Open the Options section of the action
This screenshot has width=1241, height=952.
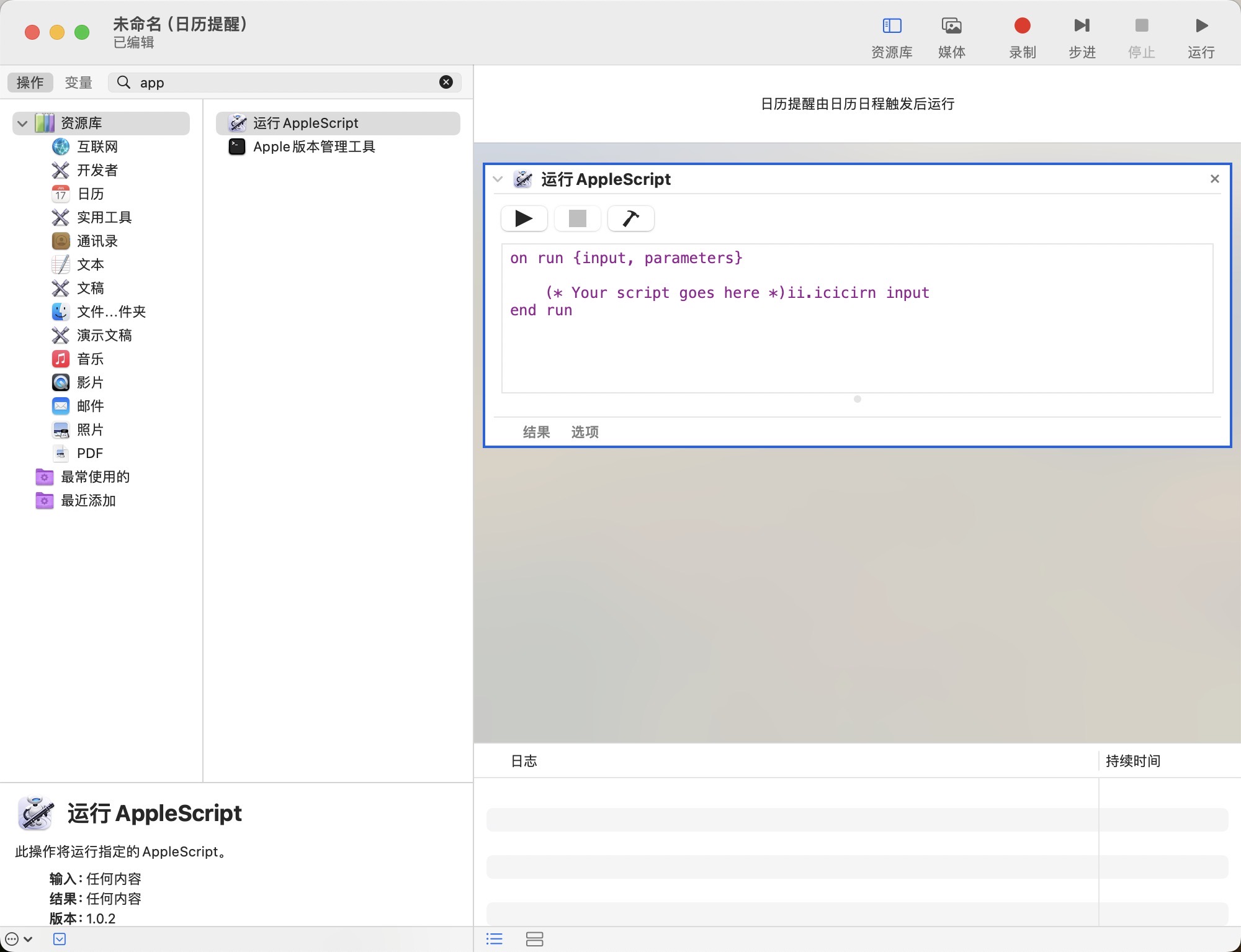(x=585, y=432)
